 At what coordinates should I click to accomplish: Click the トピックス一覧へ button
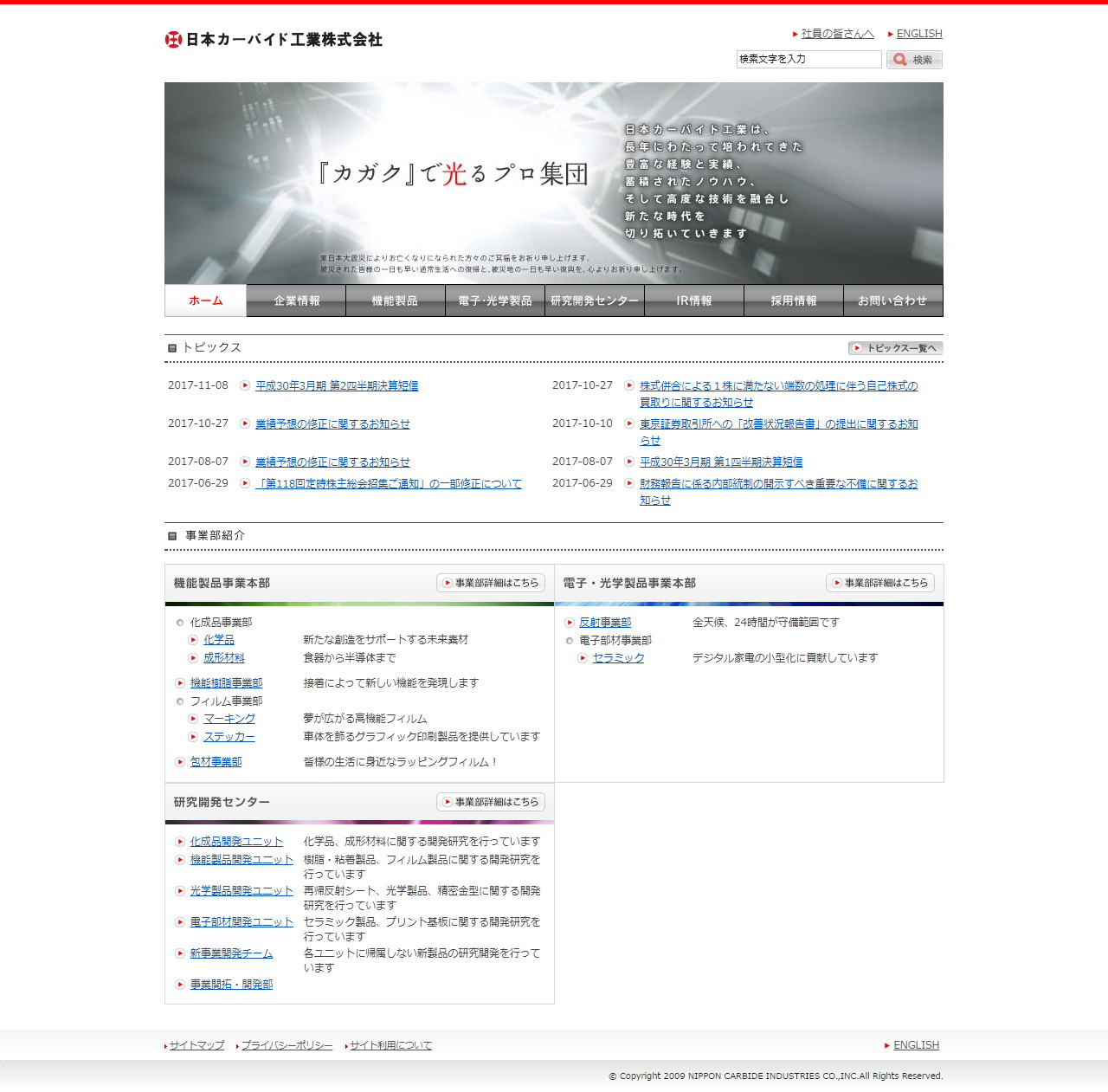(895, 348)
